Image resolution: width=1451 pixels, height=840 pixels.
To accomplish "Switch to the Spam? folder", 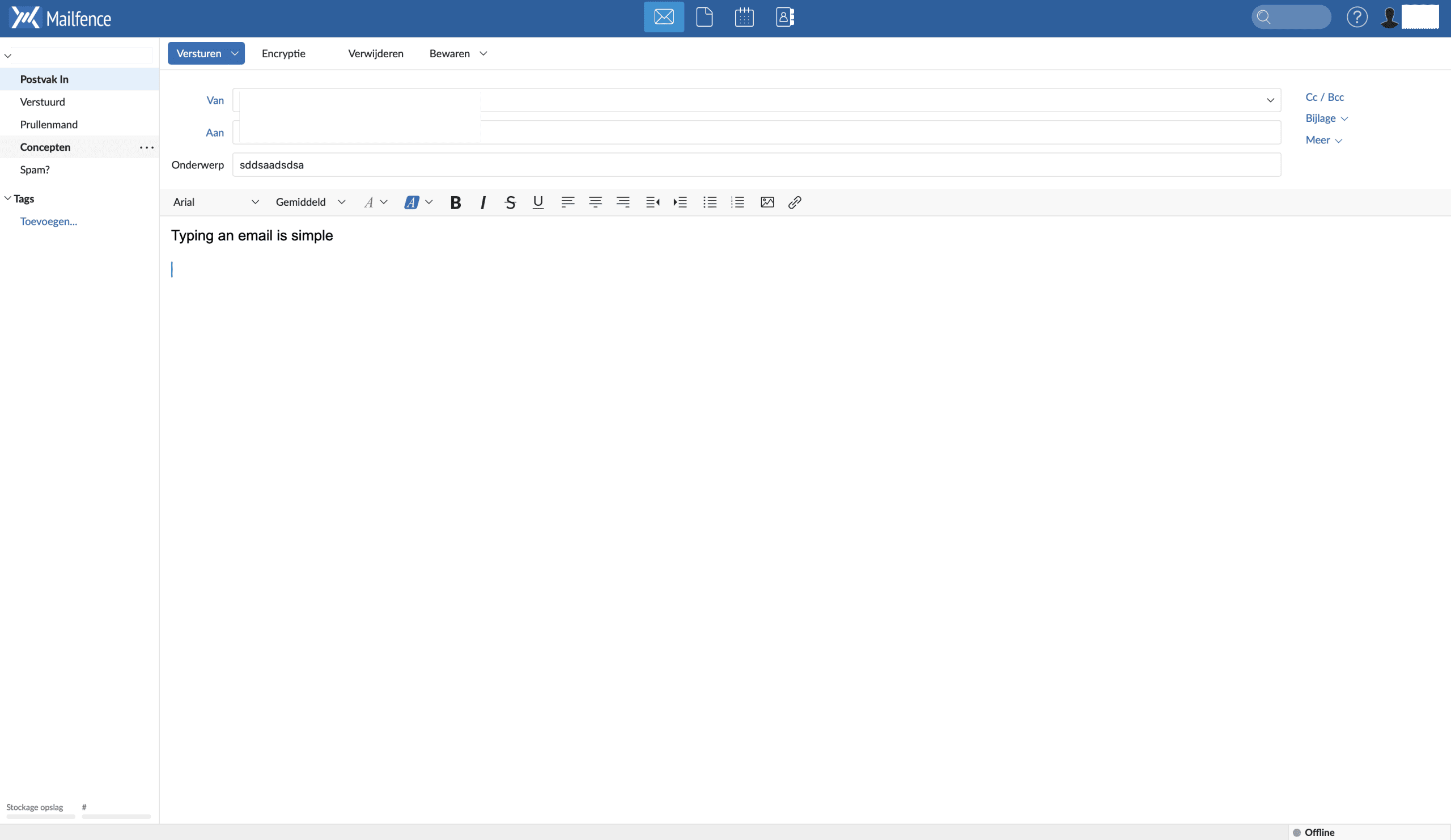I will (x=35, y=169).
